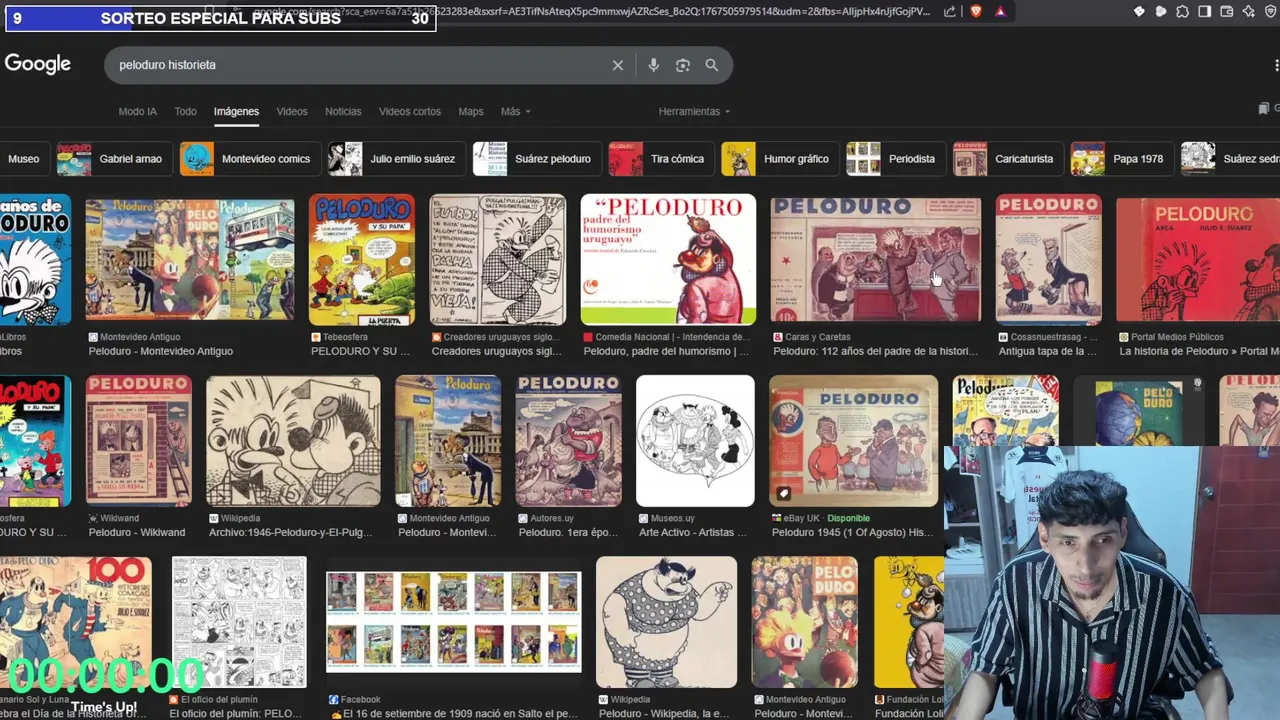Click the Brave Rewards triangle icon
1280x720 pixels.
pos(1000,12)
